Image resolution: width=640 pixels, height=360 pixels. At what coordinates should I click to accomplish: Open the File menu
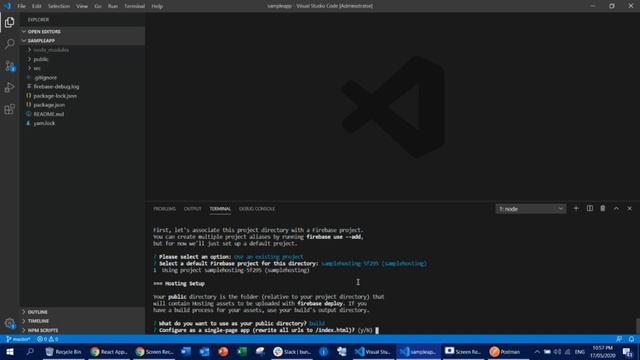(x=21, y=6)
